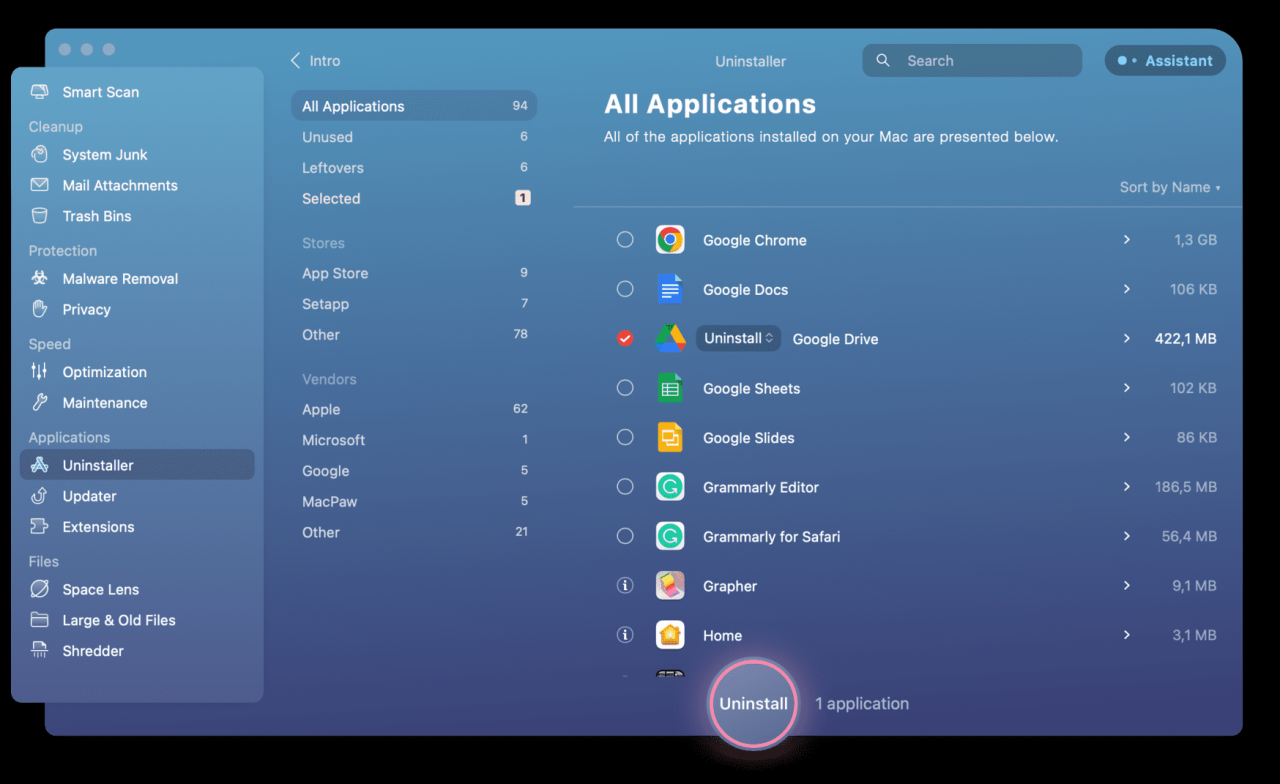Image resolution: width=1280 pixels, height=784 pixels.
Task: Show the Selected applications filter
Action: click(414, 199)
